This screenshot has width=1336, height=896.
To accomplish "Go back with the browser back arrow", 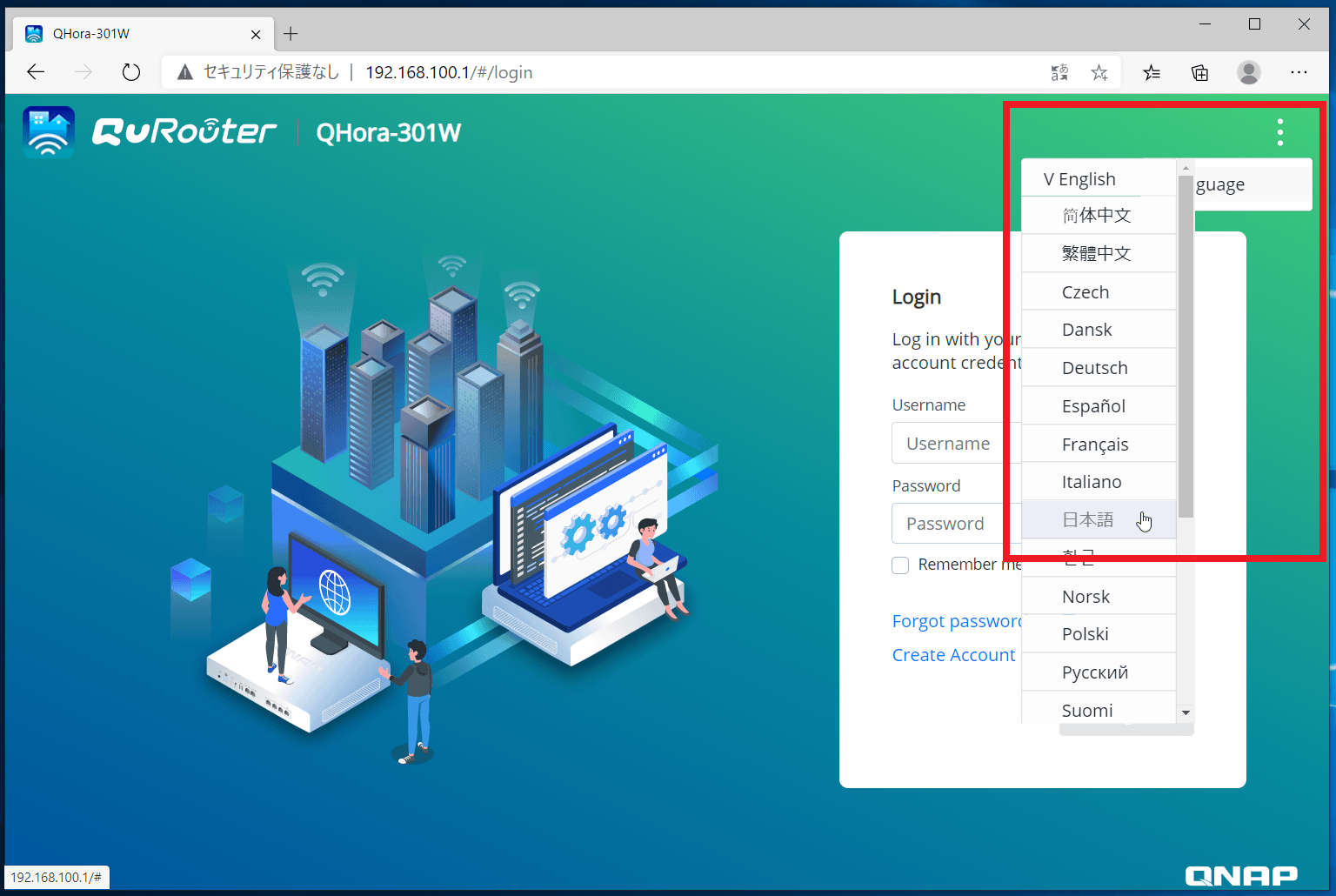I will point(36,72).
